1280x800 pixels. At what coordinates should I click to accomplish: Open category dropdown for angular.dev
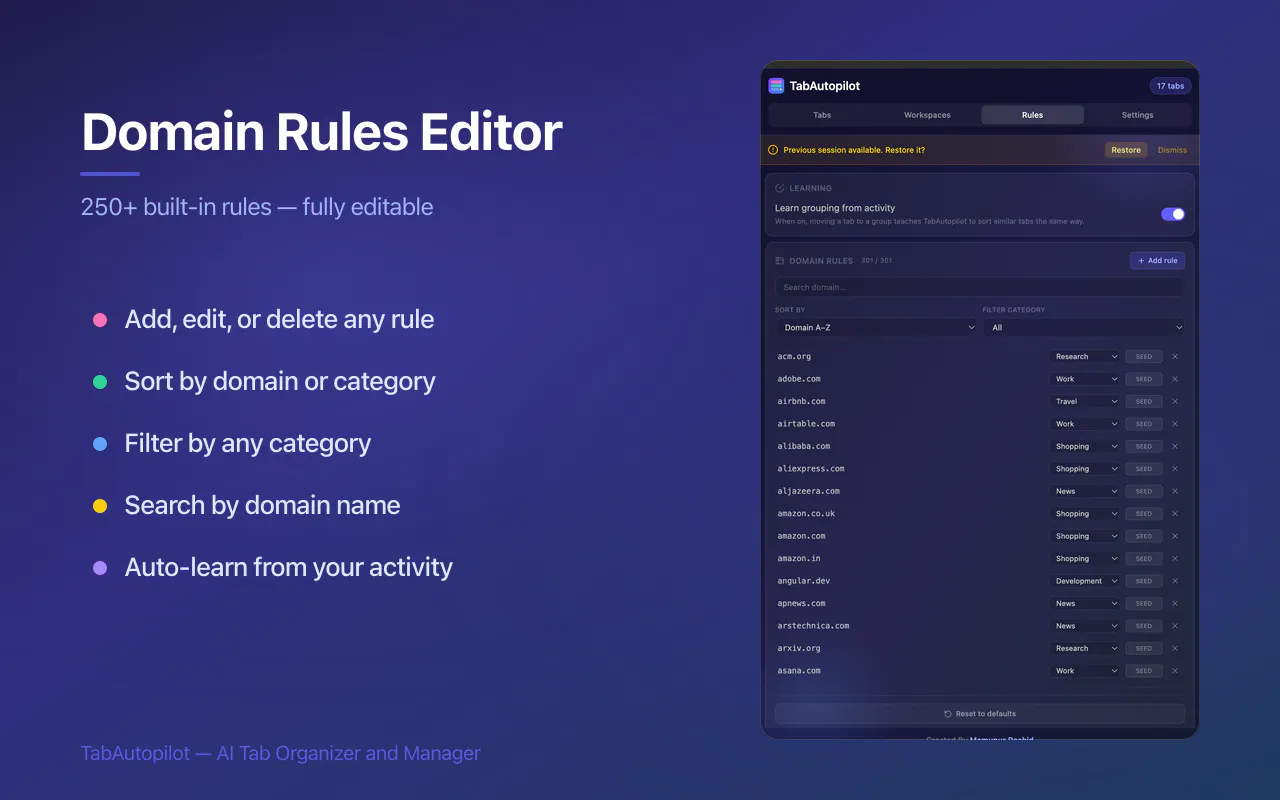pyautogui.click(x=1085, y=581)
